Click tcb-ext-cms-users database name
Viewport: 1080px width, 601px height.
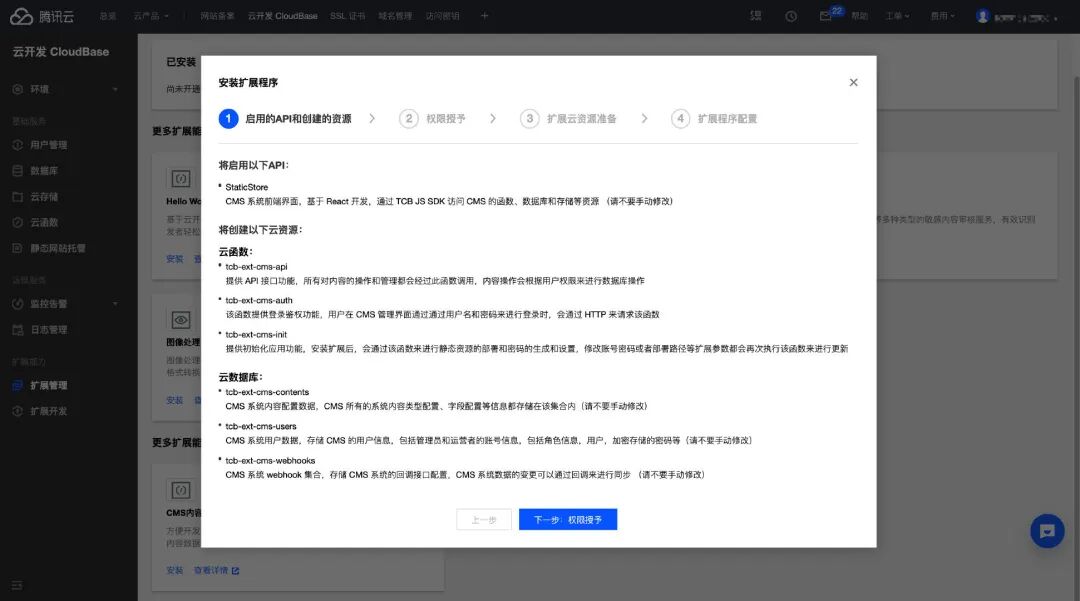[x=261, y=426]
